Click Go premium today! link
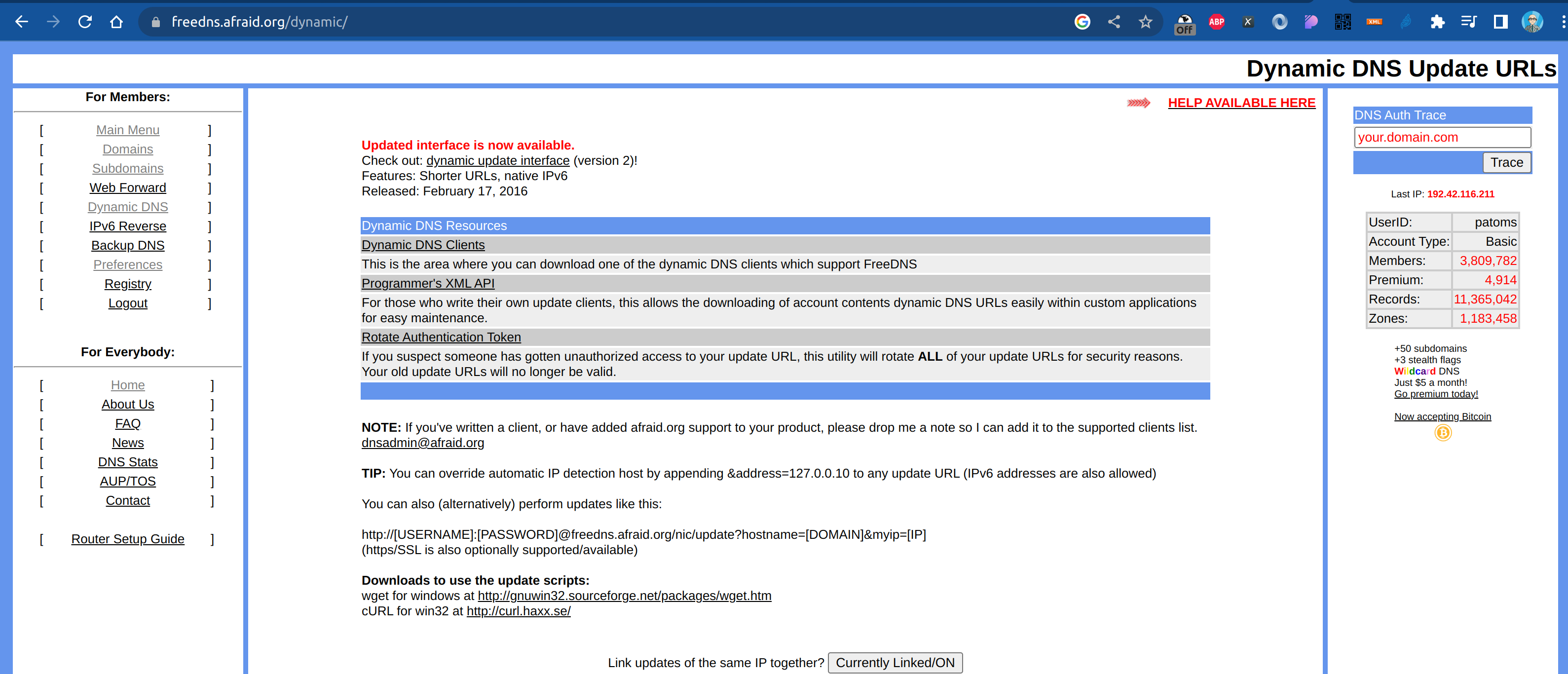 pyautogui.click(x=1436, y=394)
